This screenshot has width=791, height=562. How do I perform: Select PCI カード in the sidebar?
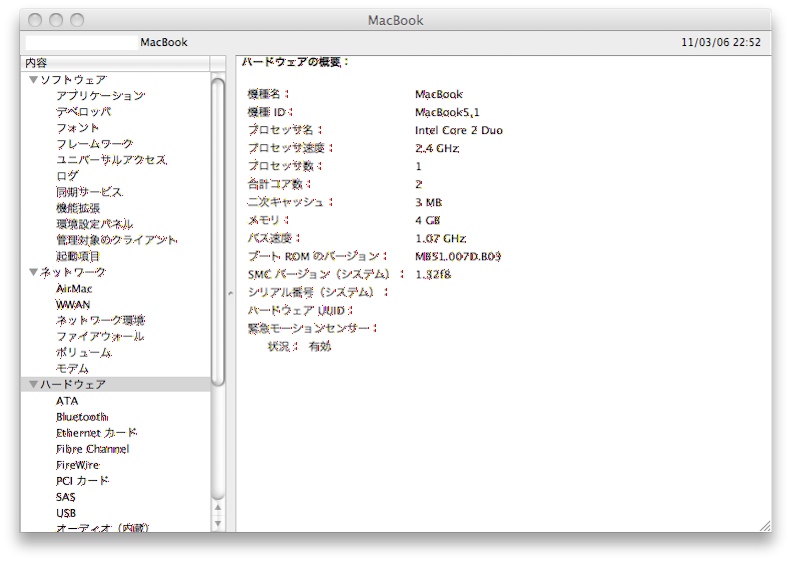tap(82, 481)
